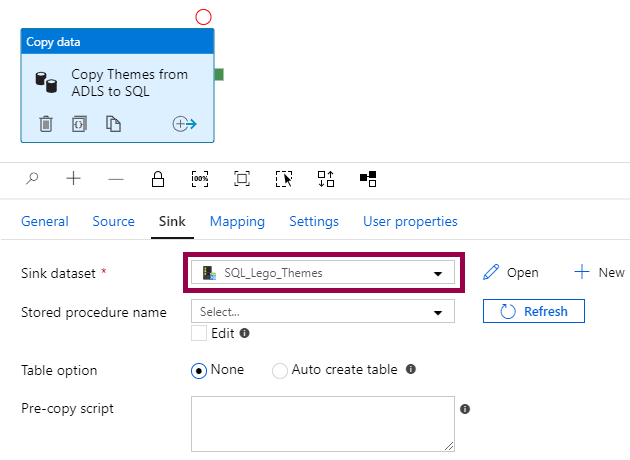
Task: Select the None table option
Action: 199,370
